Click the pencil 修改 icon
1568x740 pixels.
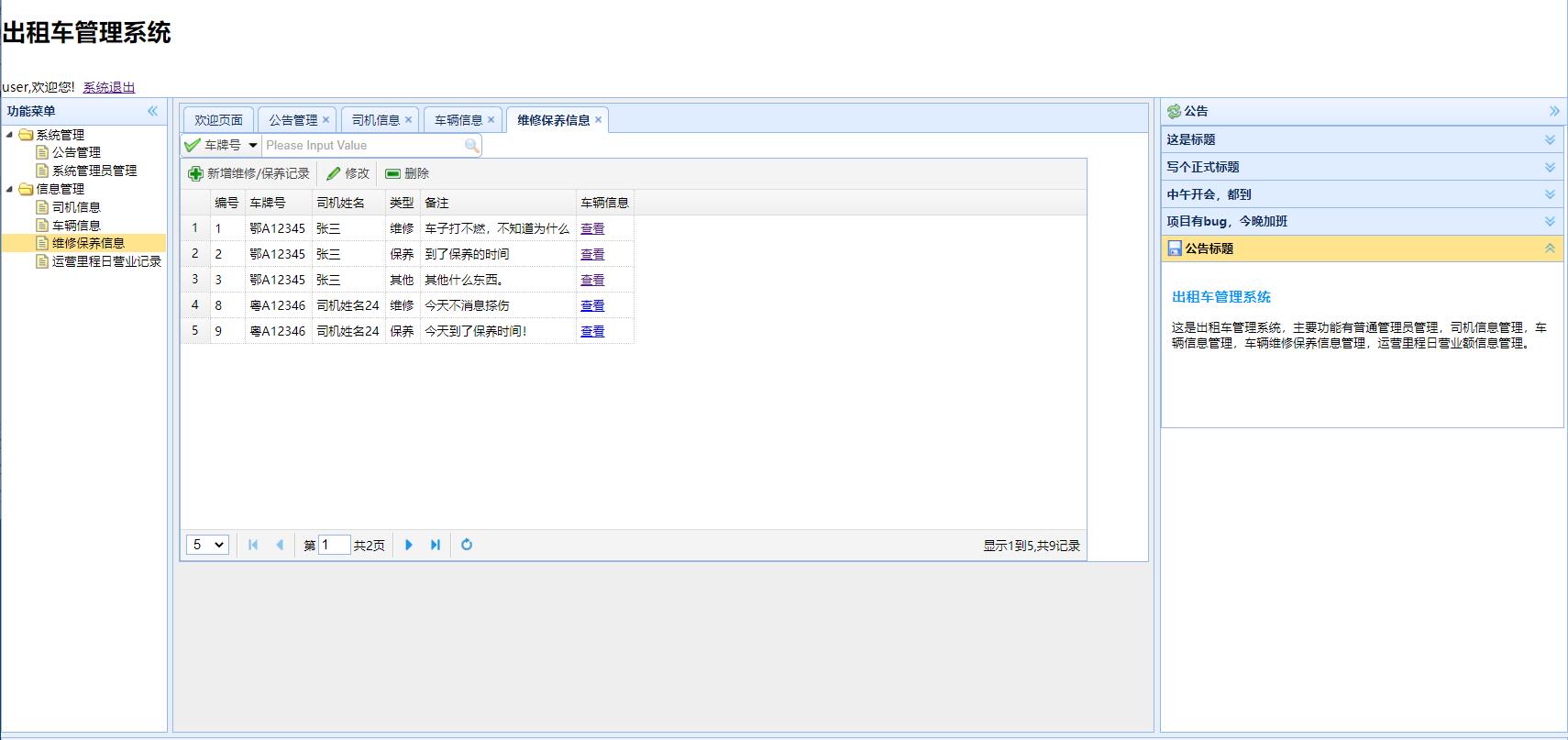coord(334,173)
